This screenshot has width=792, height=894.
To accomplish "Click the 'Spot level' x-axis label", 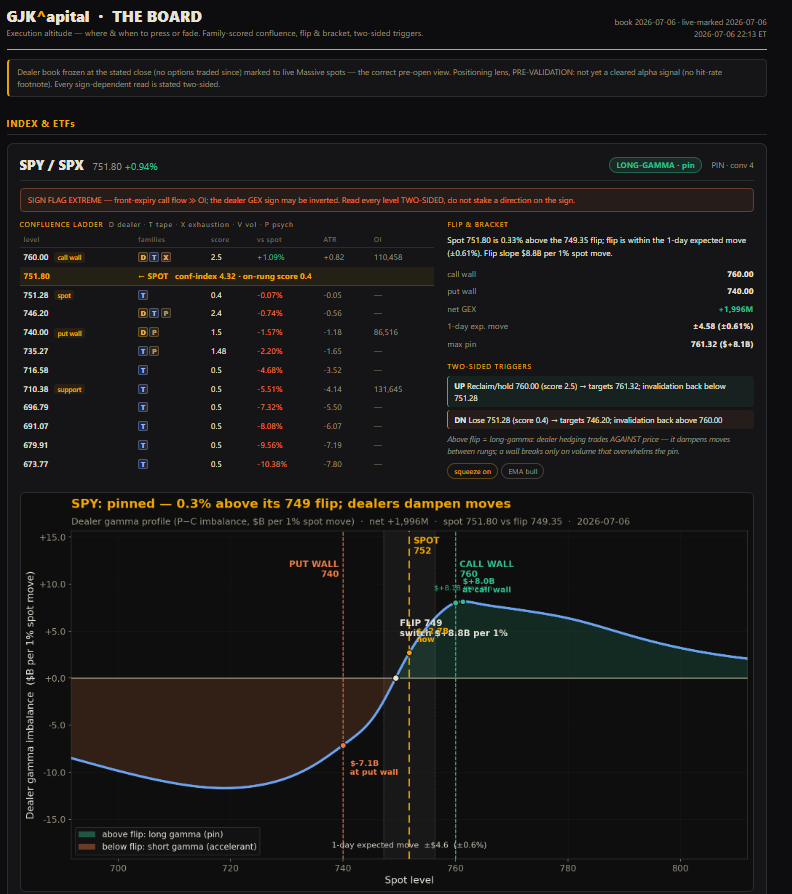I will 409,880.
